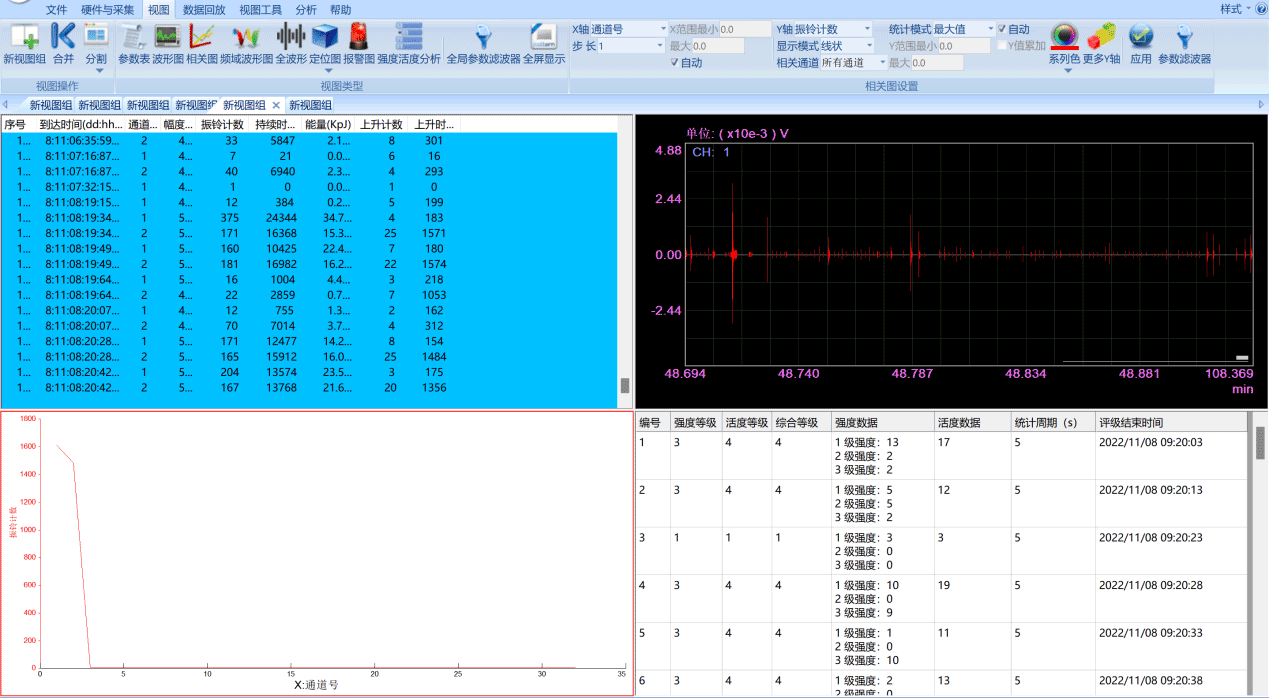Close the active 新视图组 tab
Viewport: 1269px width, 698px height.
coord(276,105)
